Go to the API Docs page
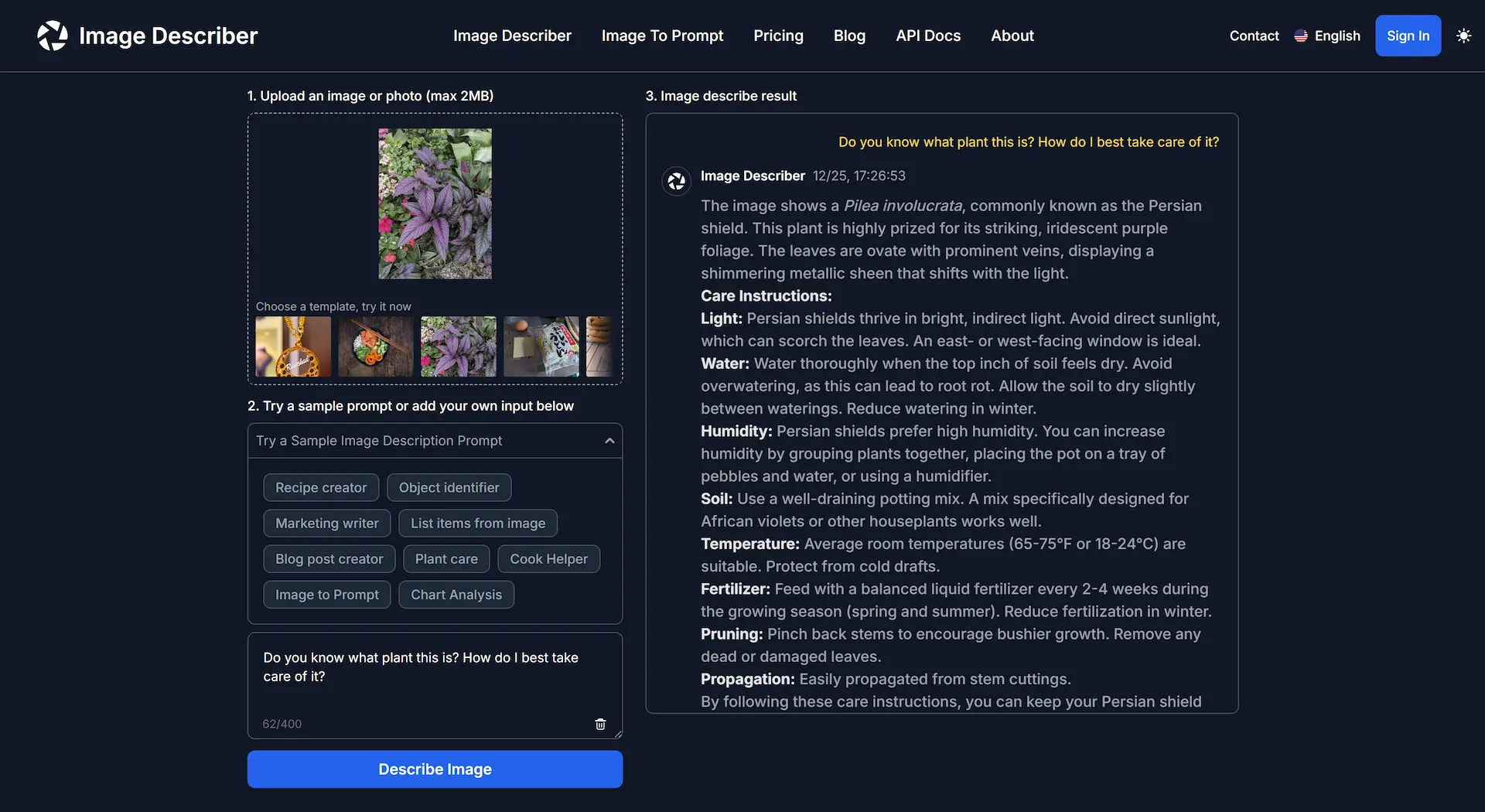The height and width of the screenshot is (812, 1485). point(928,36)
